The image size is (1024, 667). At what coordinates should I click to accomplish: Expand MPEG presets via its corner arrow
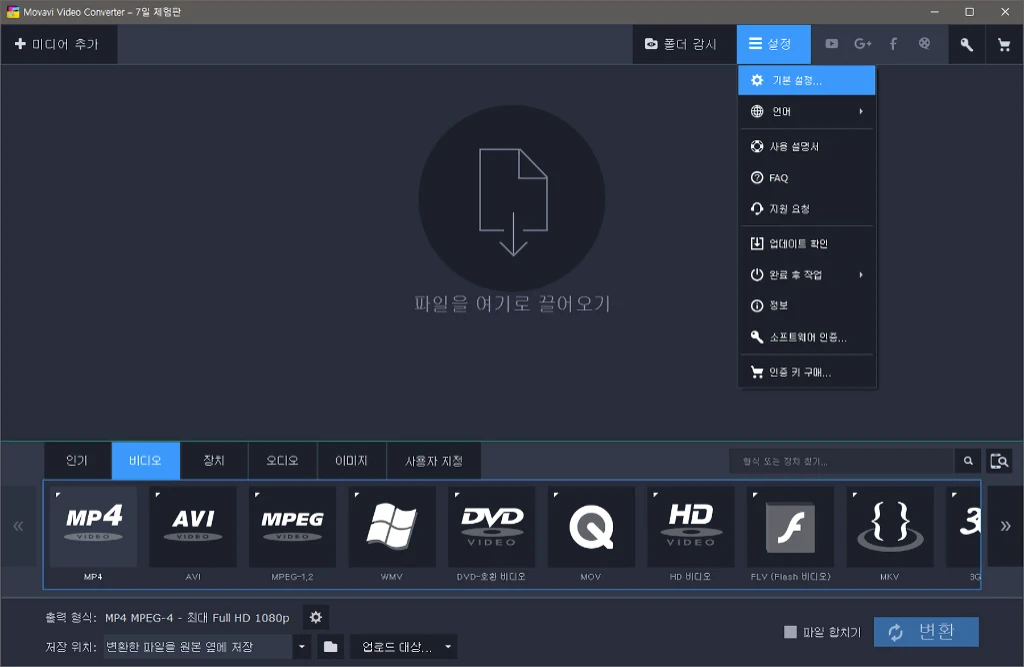(x=257, y=495)
